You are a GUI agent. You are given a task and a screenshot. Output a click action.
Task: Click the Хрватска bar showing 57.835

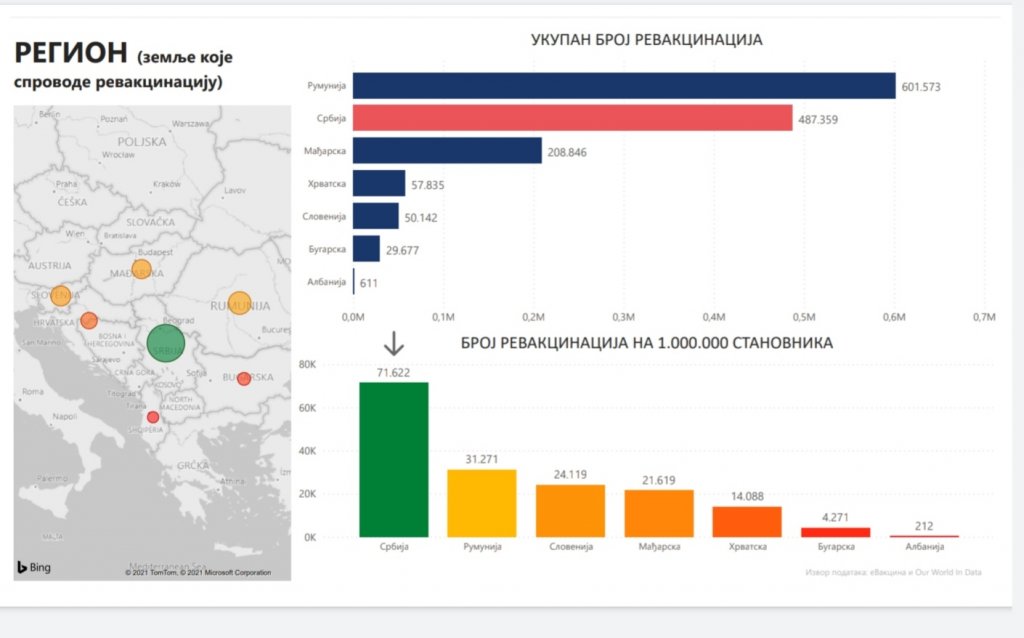tap(379, 183)
